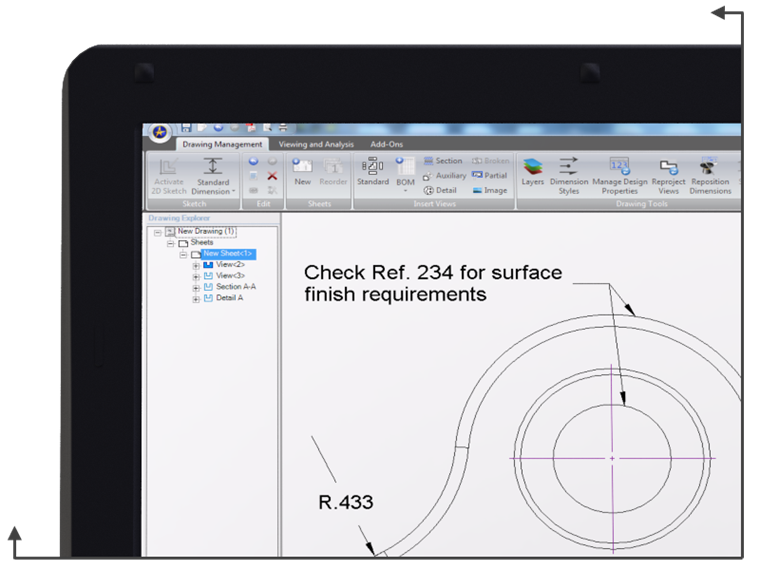Insert a Section view
The image size is (760, 570).
pos(443,160)
